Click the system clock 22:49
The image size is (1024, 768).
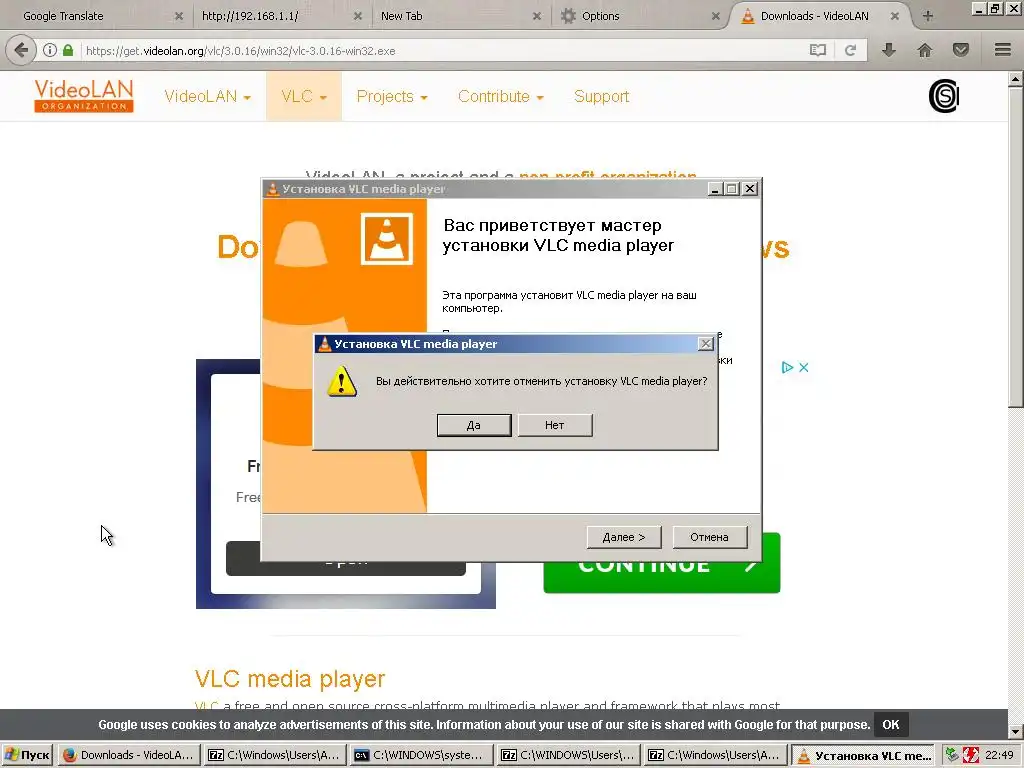coord(999,755)
